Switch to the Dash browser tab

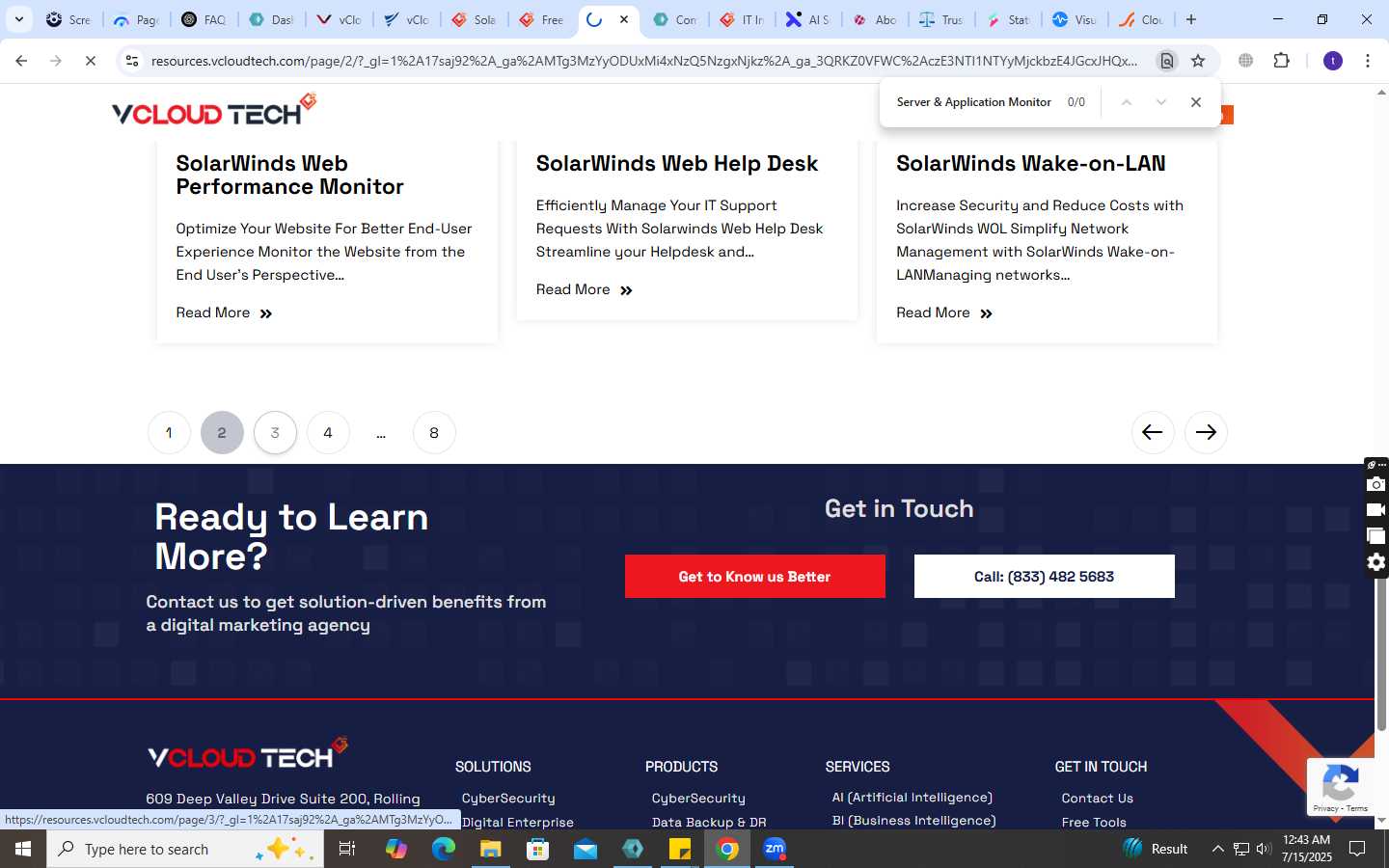click(271, 19)
